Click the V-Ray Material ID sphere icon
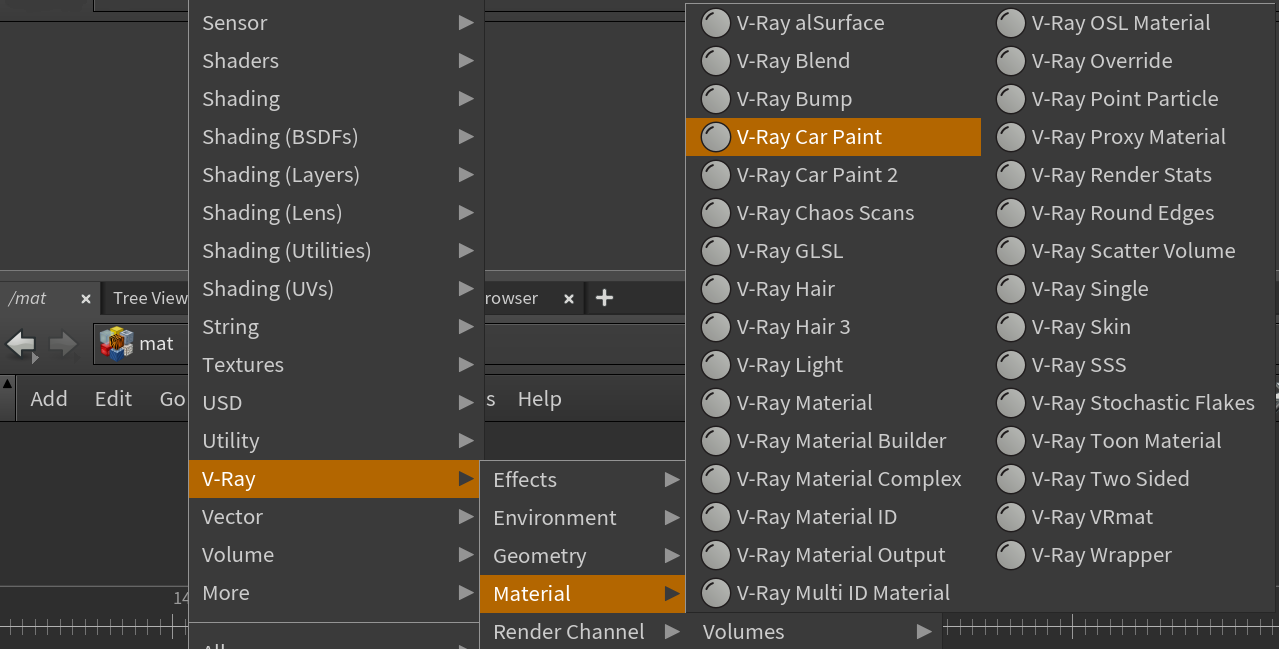The height and width of the screenshot is (649, 1279). pyautogui.click(x=715, y=517)
